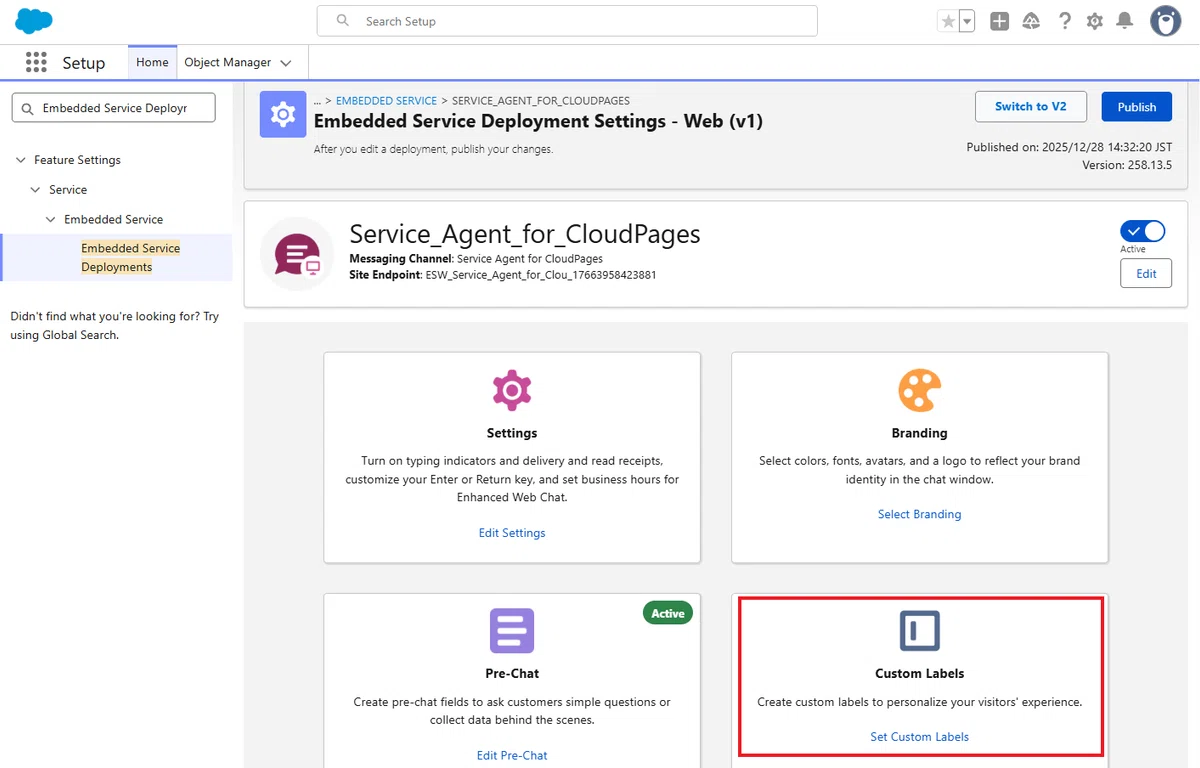
Task: Focus the Search Setup field
Action: [567, 21]
